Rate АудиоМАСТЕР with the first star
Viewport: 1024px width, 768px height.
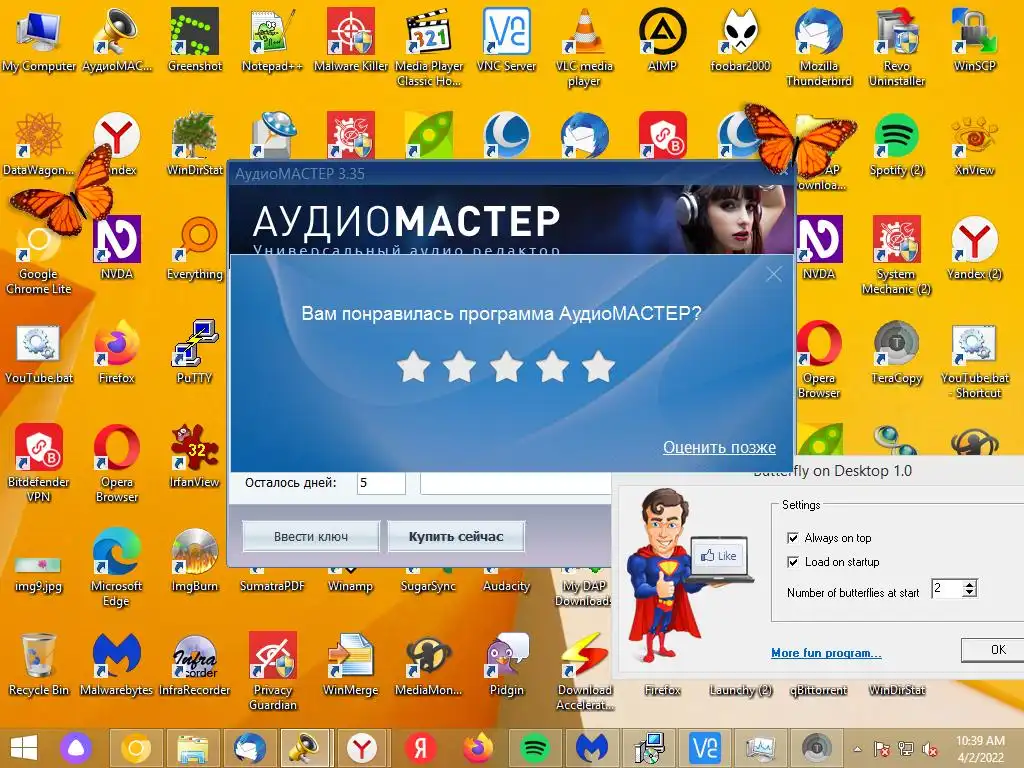coord(413,366)
